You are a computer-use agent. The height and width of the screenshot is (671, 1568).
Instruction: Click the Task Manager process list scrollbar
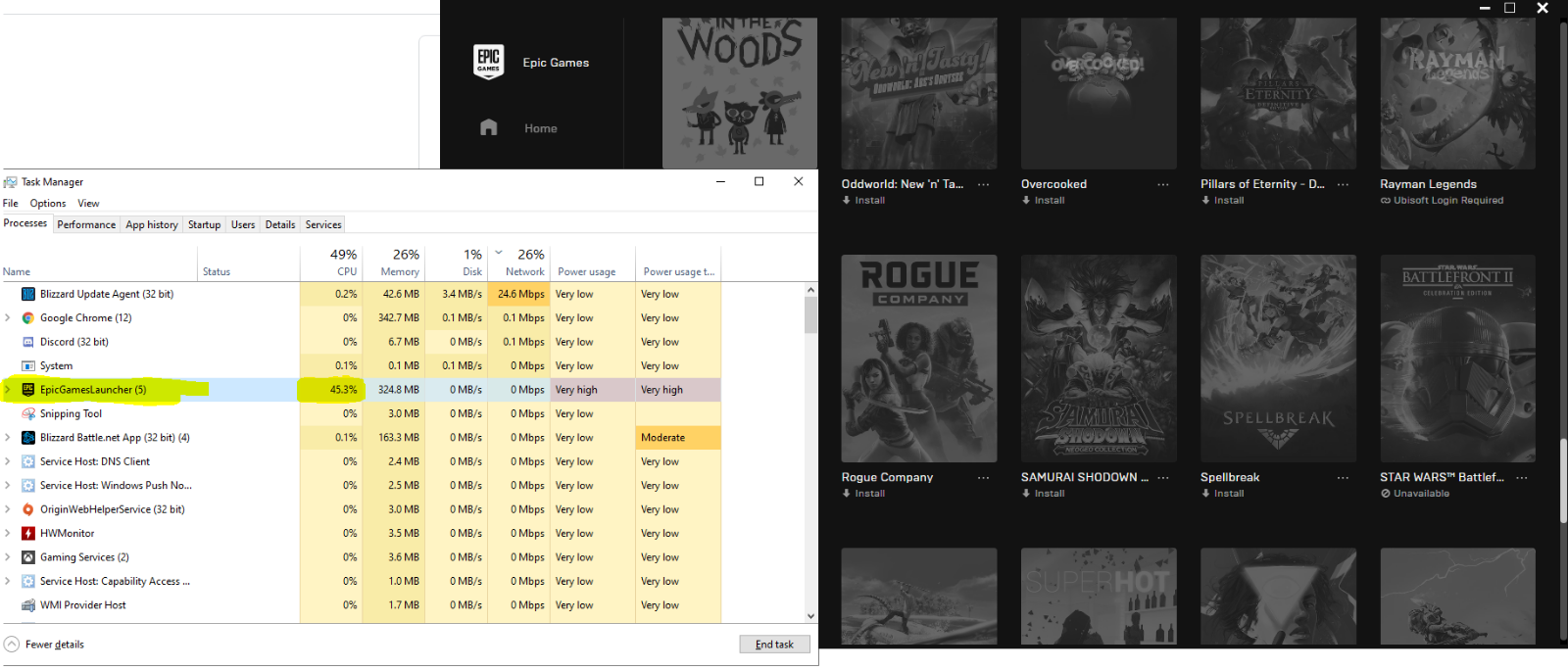click(x=810, y=315)
